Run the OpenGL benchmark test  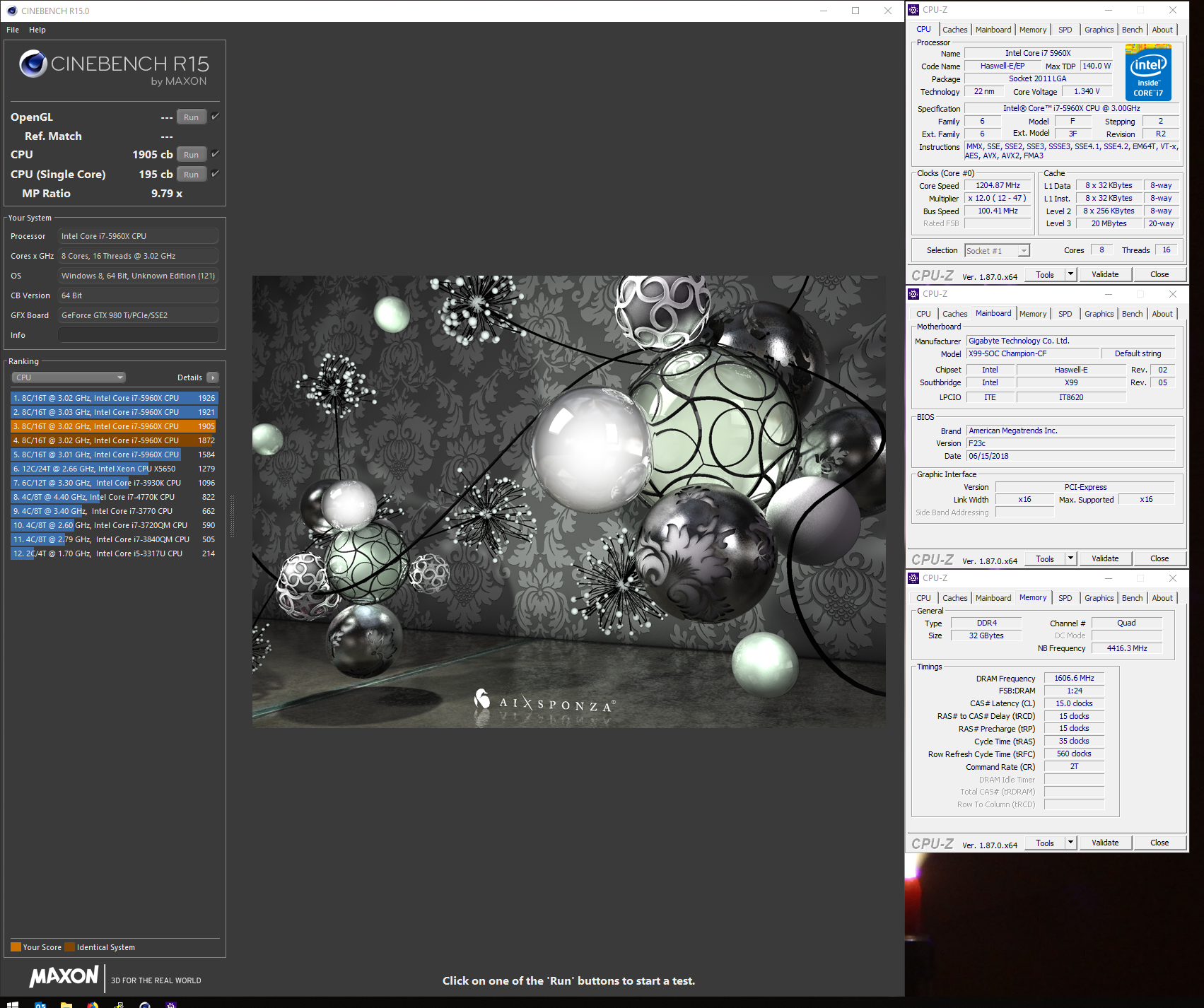[192, 117]
